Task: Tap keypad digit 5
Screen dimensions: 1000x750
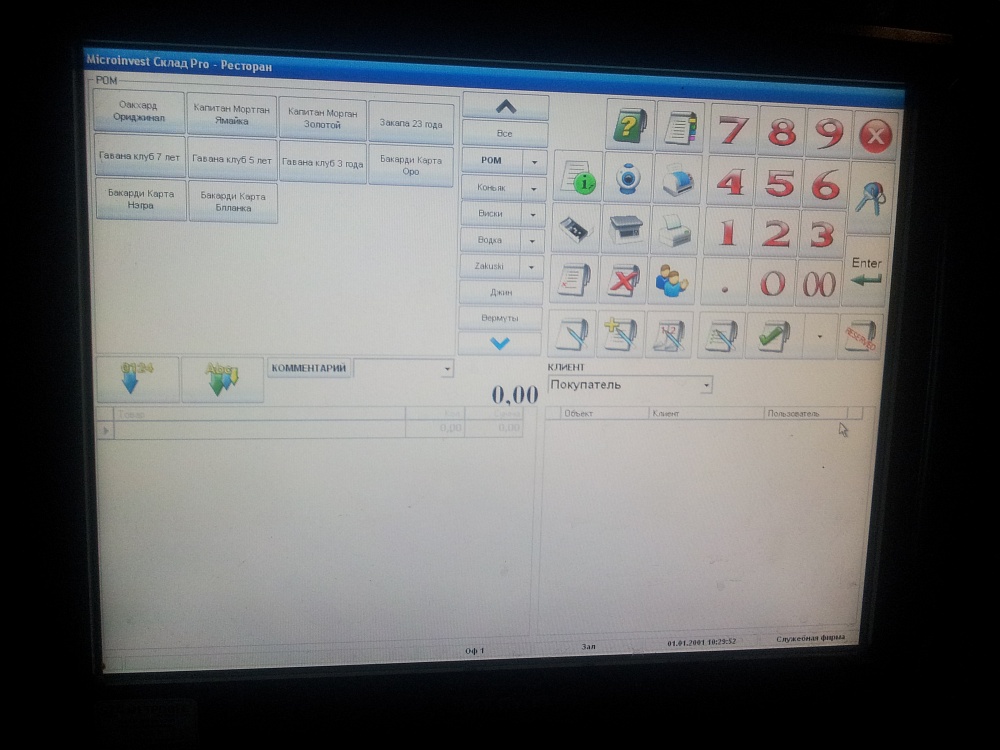Action: point(779,184)
